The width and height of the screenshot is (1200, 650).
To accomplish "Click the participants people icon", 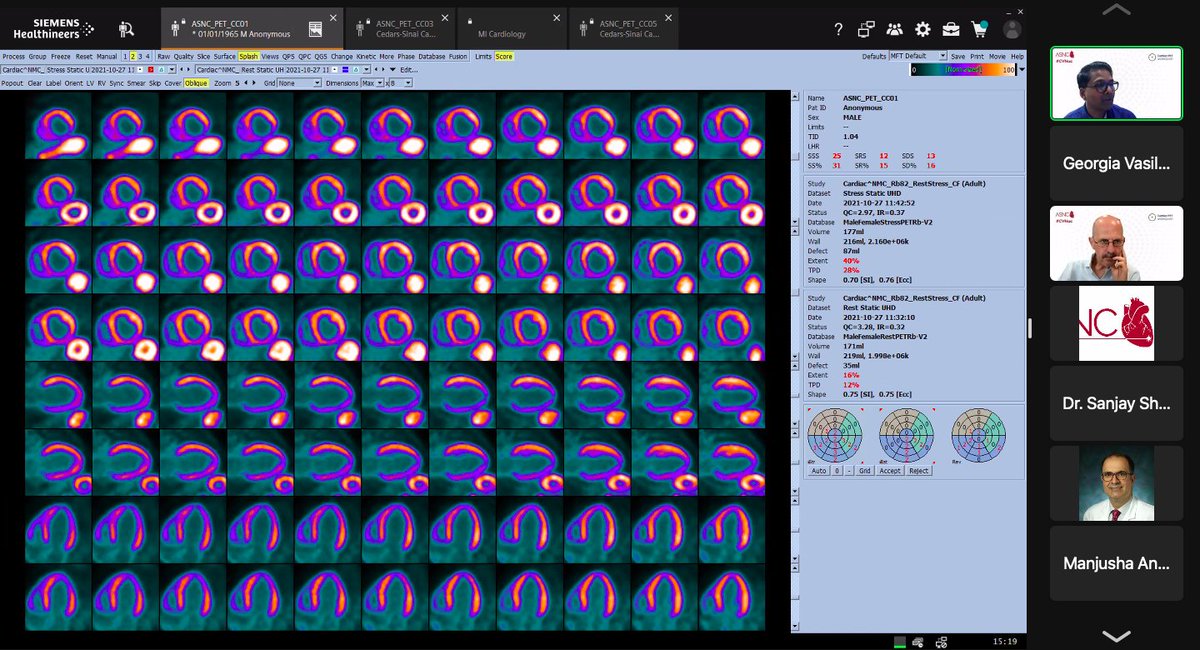I will pyautogui.click(x=894, y=30).
